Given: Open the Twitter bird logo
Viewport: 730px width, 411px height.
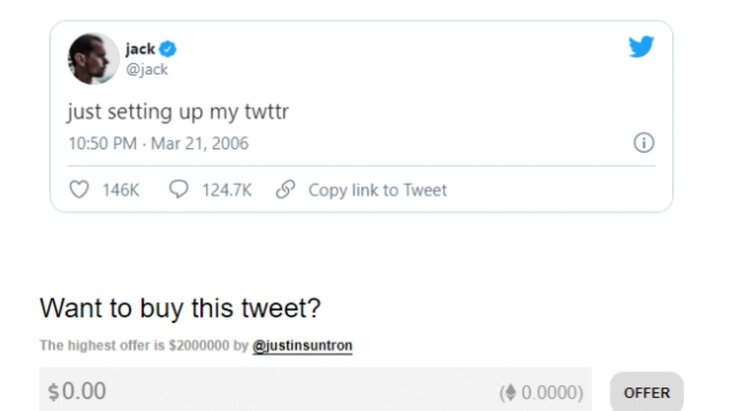Looking at the screenshot, I should click(x=642, y=47).
